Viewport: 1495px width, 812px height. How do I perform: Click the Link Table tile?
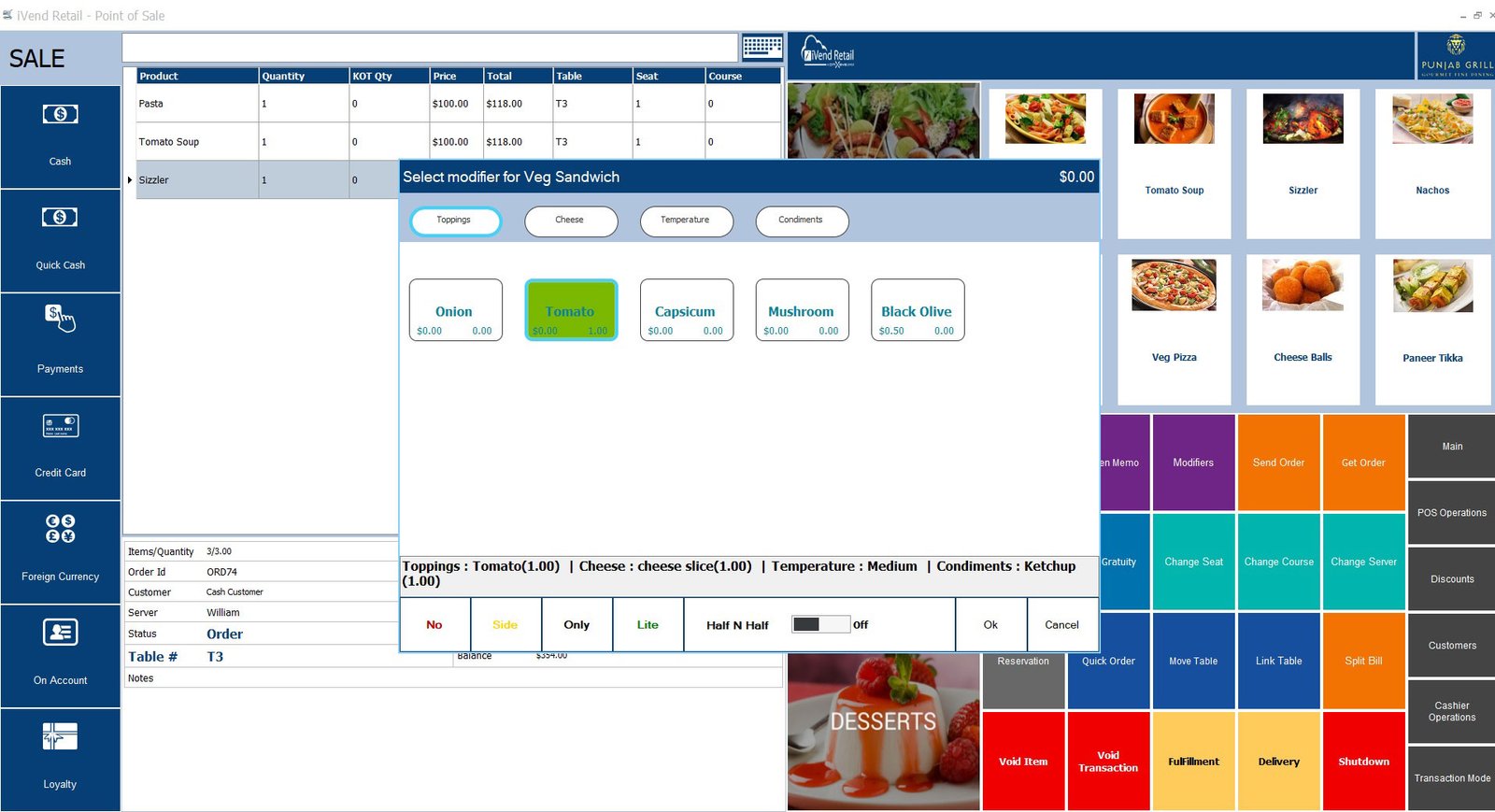[1278, 661]
